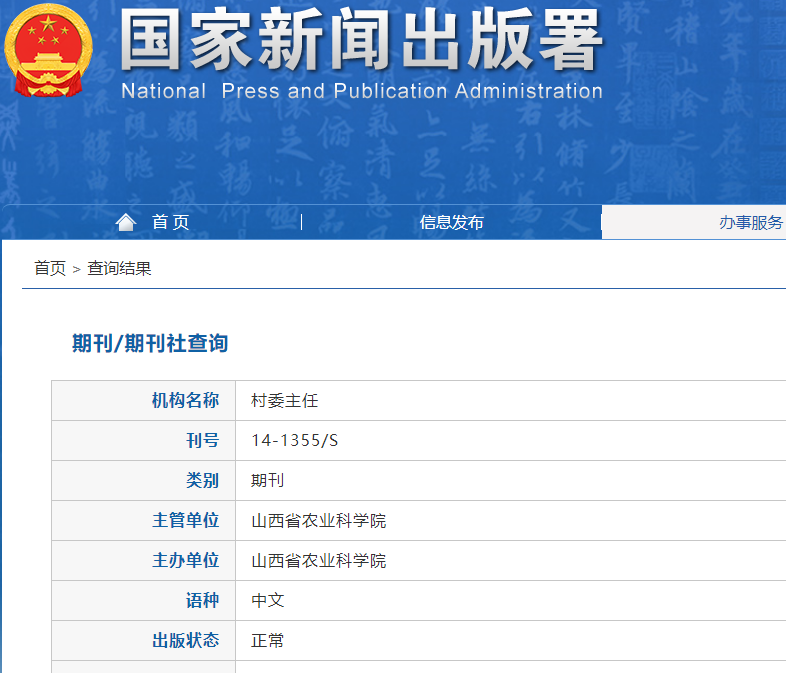This screenshot has height=673, width=786.
Task: Click the 机构名称 row label
Action: click(185, 400)
